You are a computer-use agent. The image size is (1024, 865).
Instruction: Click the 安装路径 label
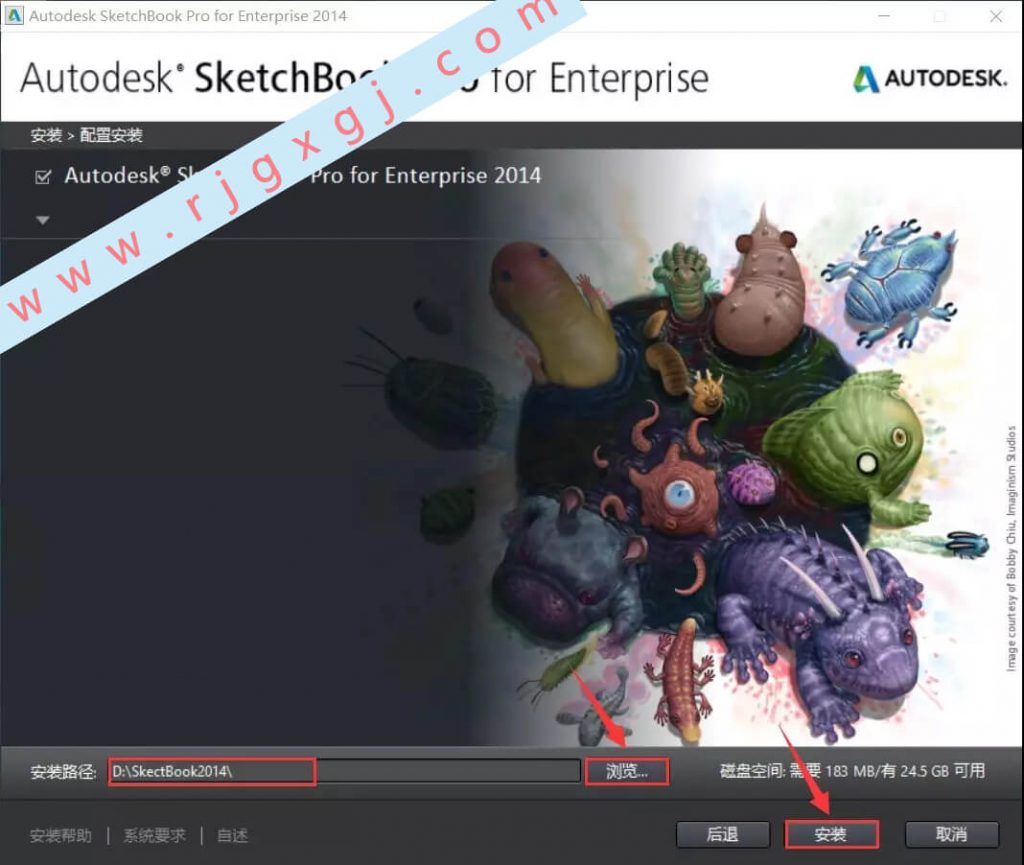[63, 772]
